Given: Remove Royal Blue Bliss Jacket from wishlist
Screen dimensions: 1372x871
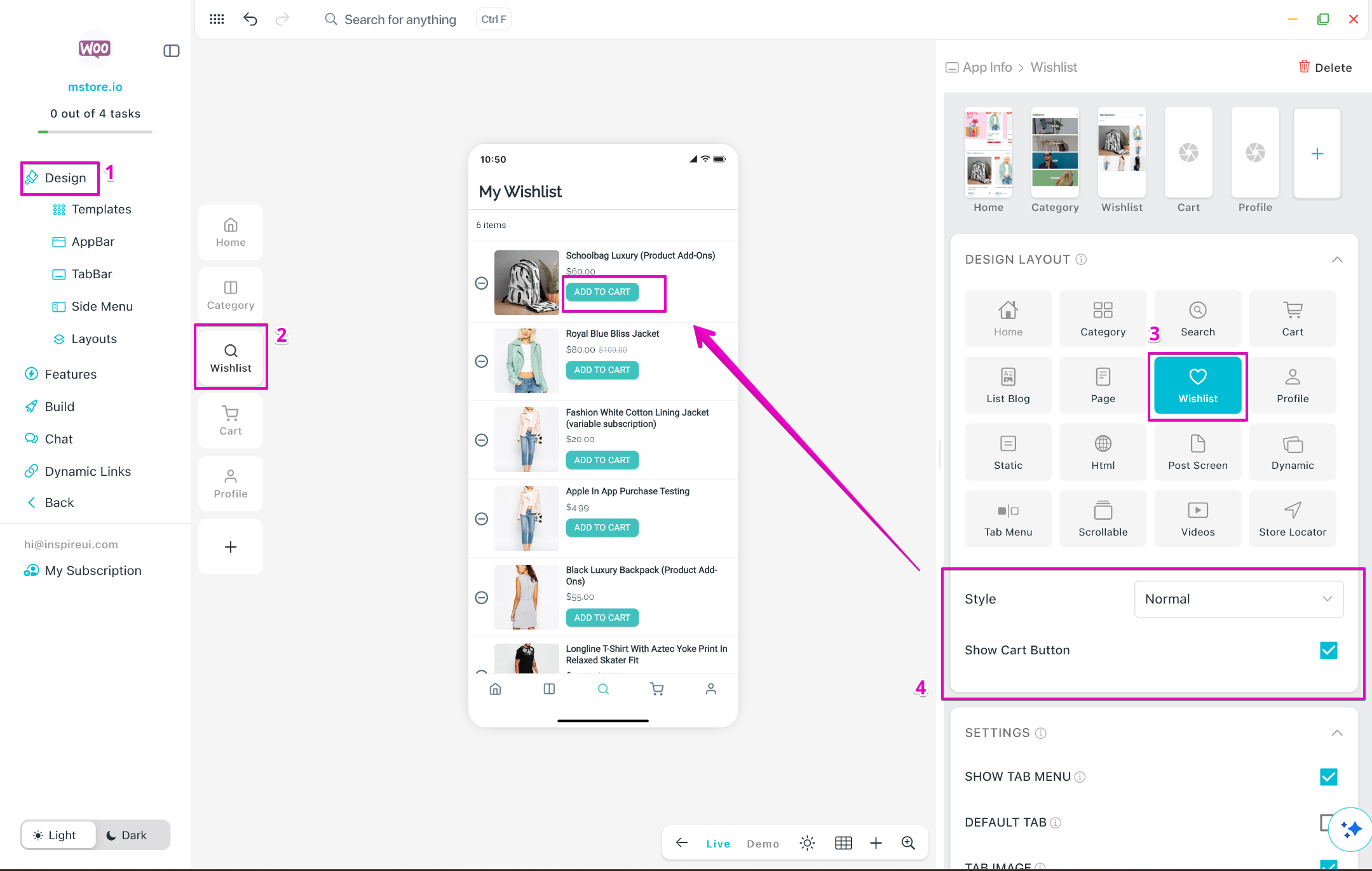Looking at the screenshot, I should tap(482, 361).
